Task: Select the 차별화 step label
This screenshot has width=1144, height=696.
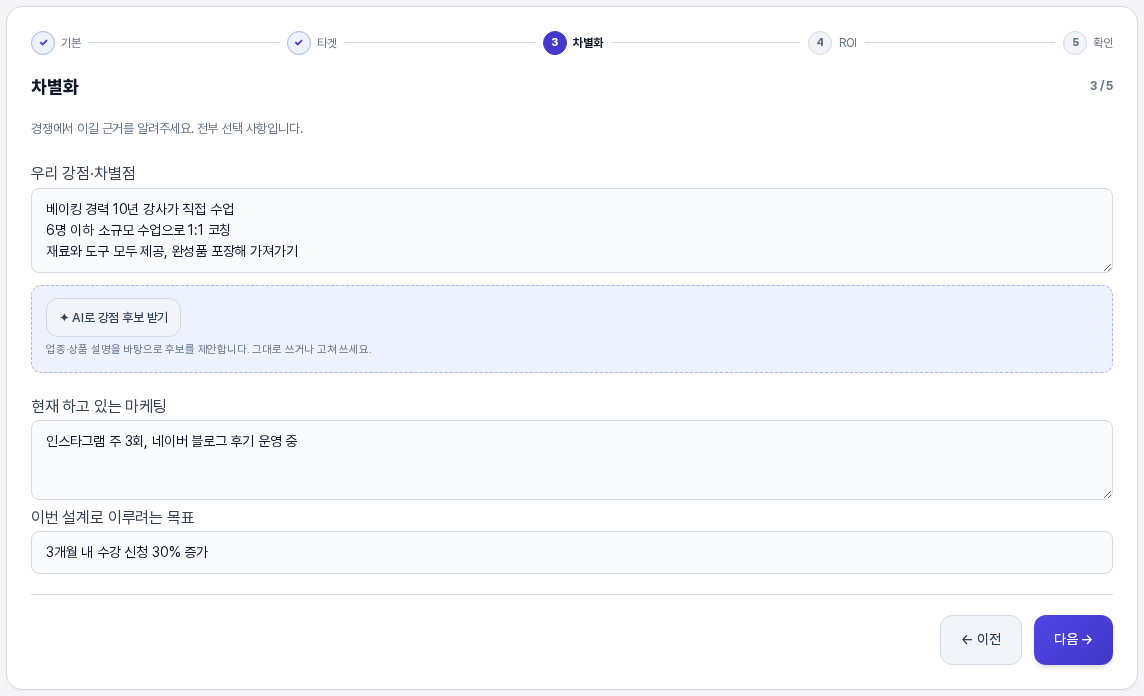Action: [x=587, y=43]
